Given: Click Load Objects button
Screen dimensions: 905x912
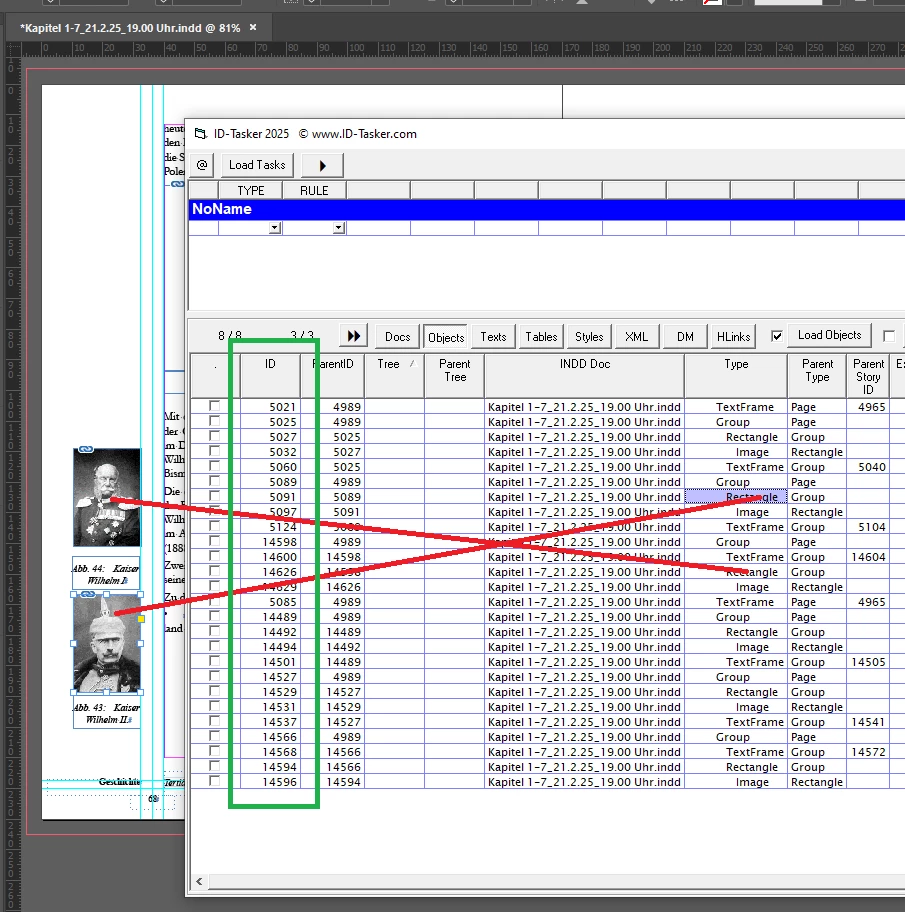Looking at the screenshot, I should pyautogui.click(x=829, y=335).
